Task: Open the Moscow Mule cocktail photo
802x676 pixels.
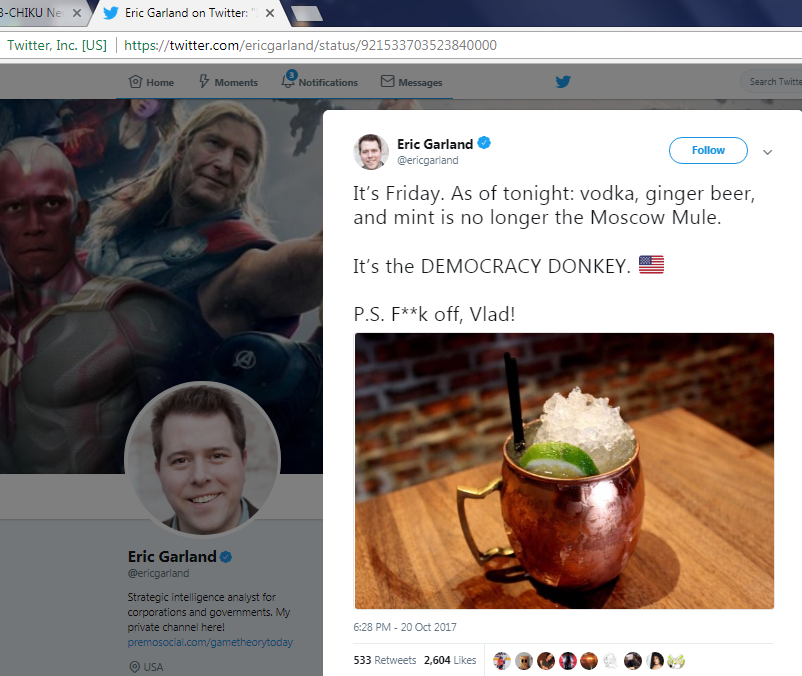Action: pyautogui.click(x=564, y=471)
